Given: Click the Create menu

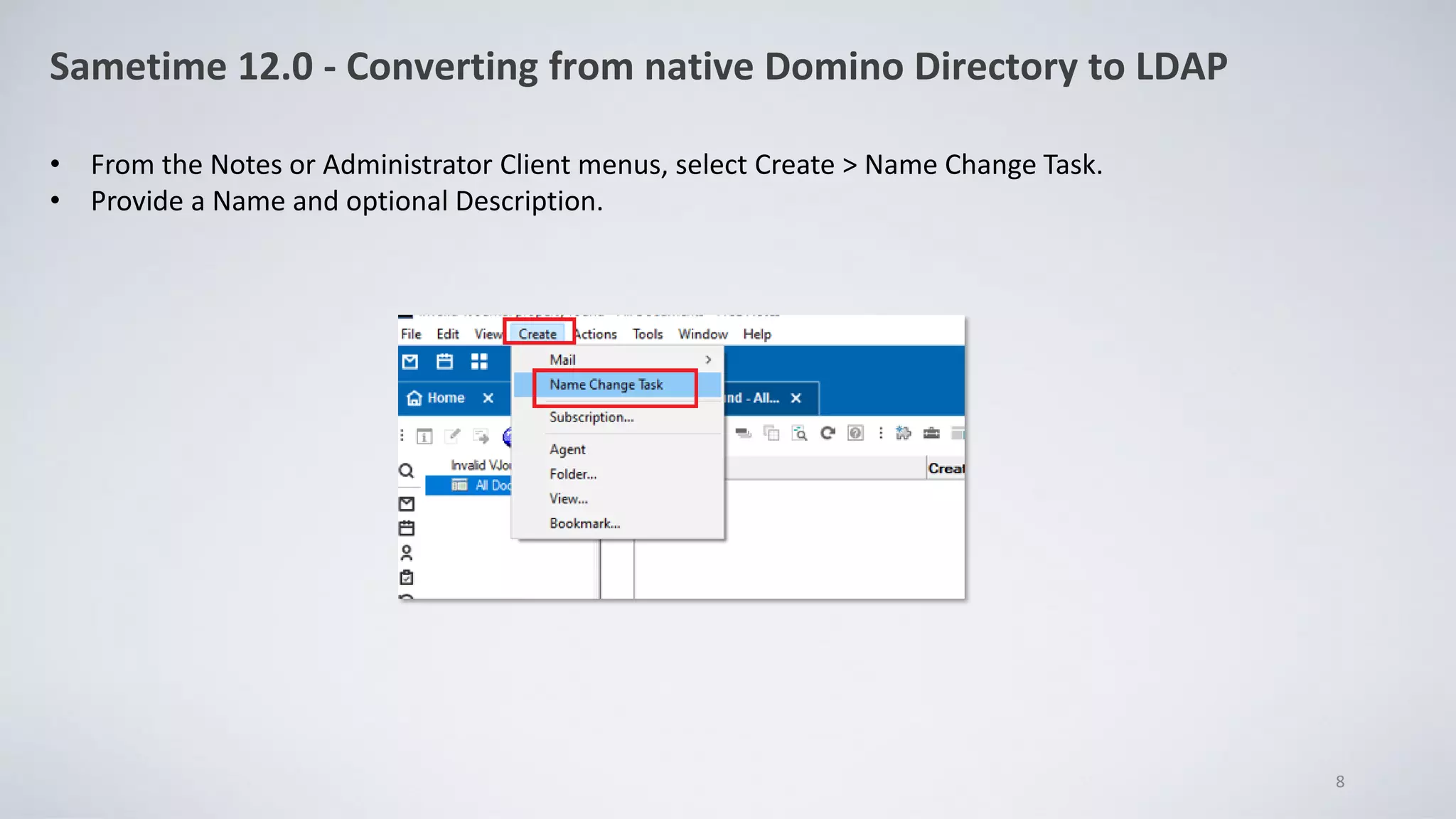Looking at the screenshot, I should [537, 334].
